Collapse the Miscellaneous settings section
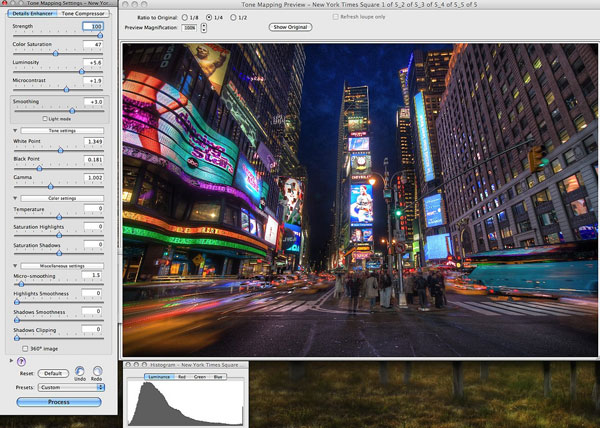600x428 pixels. (14, 265)
